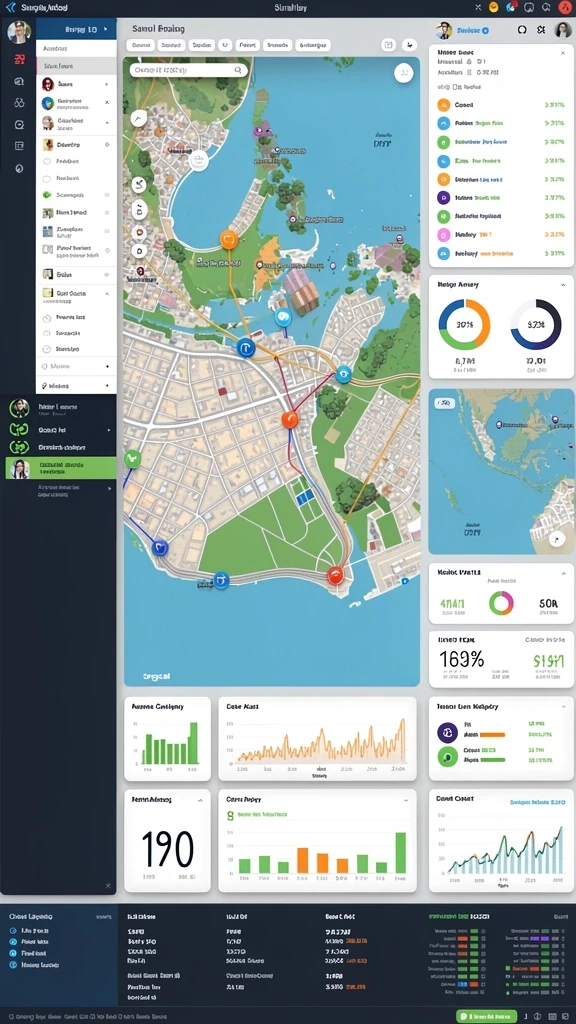Screen dimensions: 576x1024
Task: Click the red-orange pin at the road junction
Action: 289,419
